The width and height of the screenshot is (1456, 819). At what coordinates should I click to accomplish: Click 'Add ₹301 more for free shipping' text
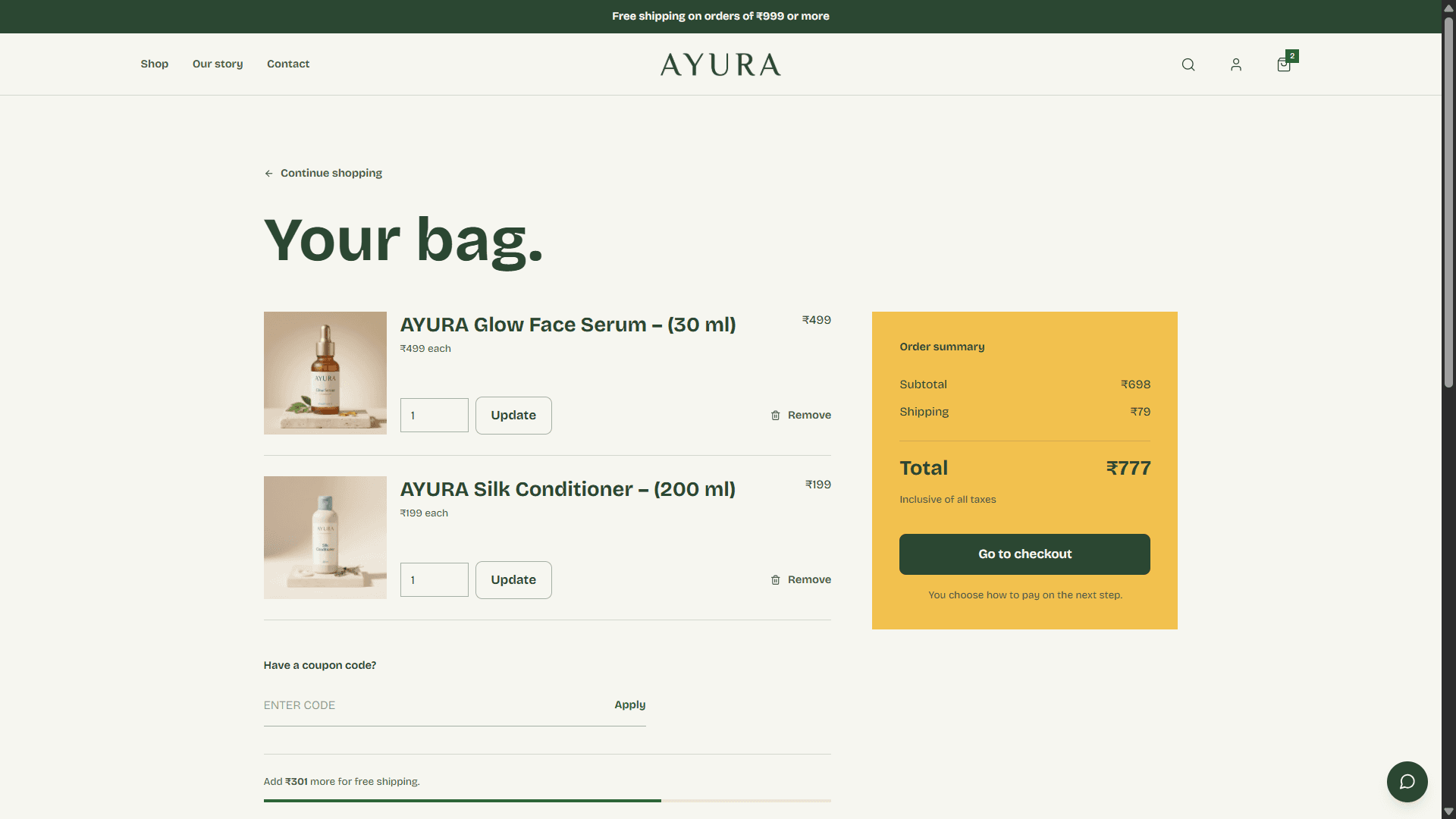(342, 782)
